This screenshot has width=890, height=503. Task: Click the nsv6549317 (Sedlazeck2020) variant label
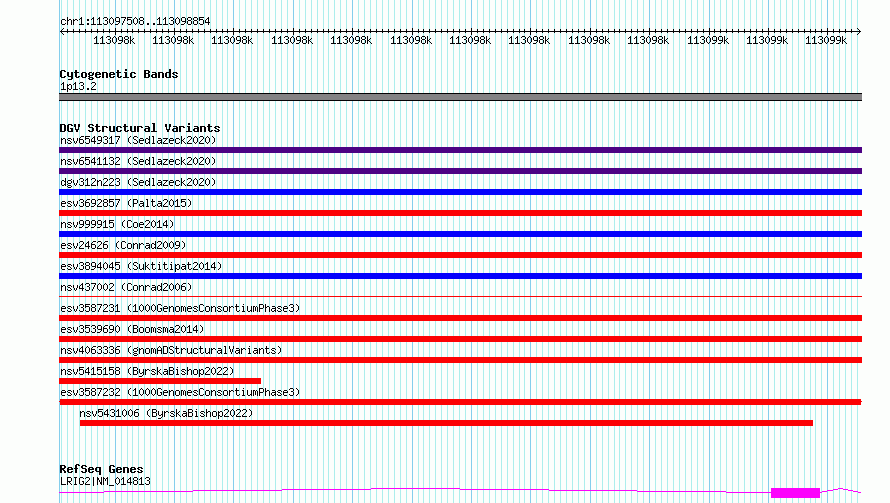138,140
